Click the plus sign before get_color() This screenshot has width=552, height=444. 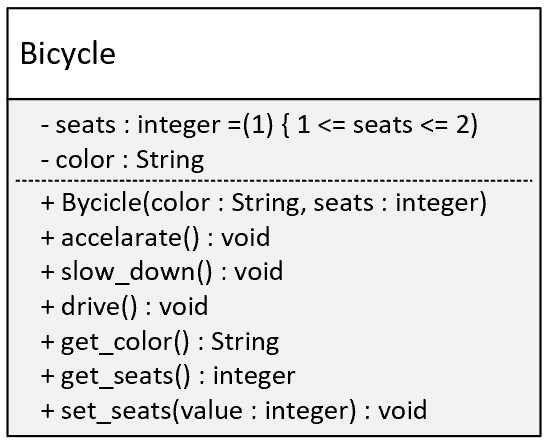[x=48, y=342]
